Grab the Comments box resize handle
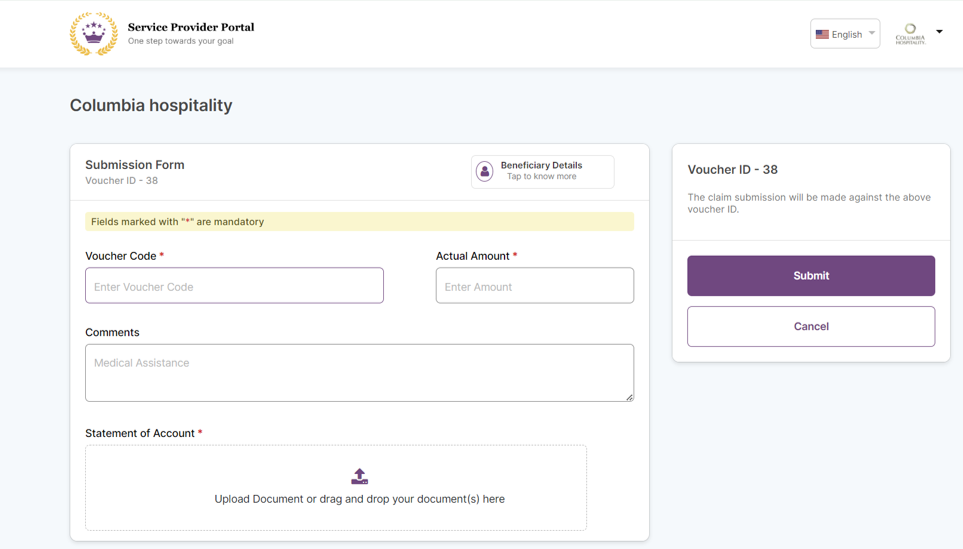The width and height of the screenshot is (963, 549). click(x=629, y=397)
